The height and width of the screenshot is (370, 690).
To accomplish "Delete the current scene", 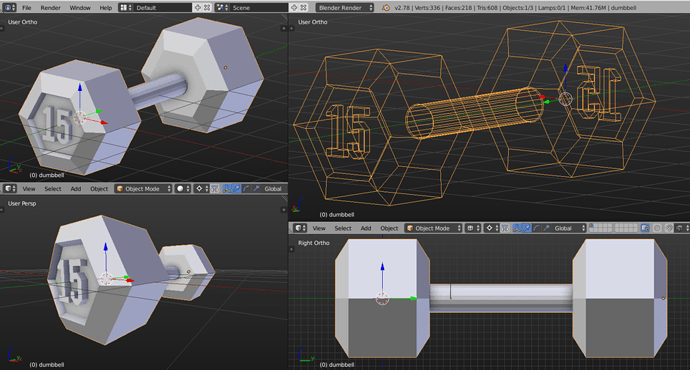I will 304,7.
